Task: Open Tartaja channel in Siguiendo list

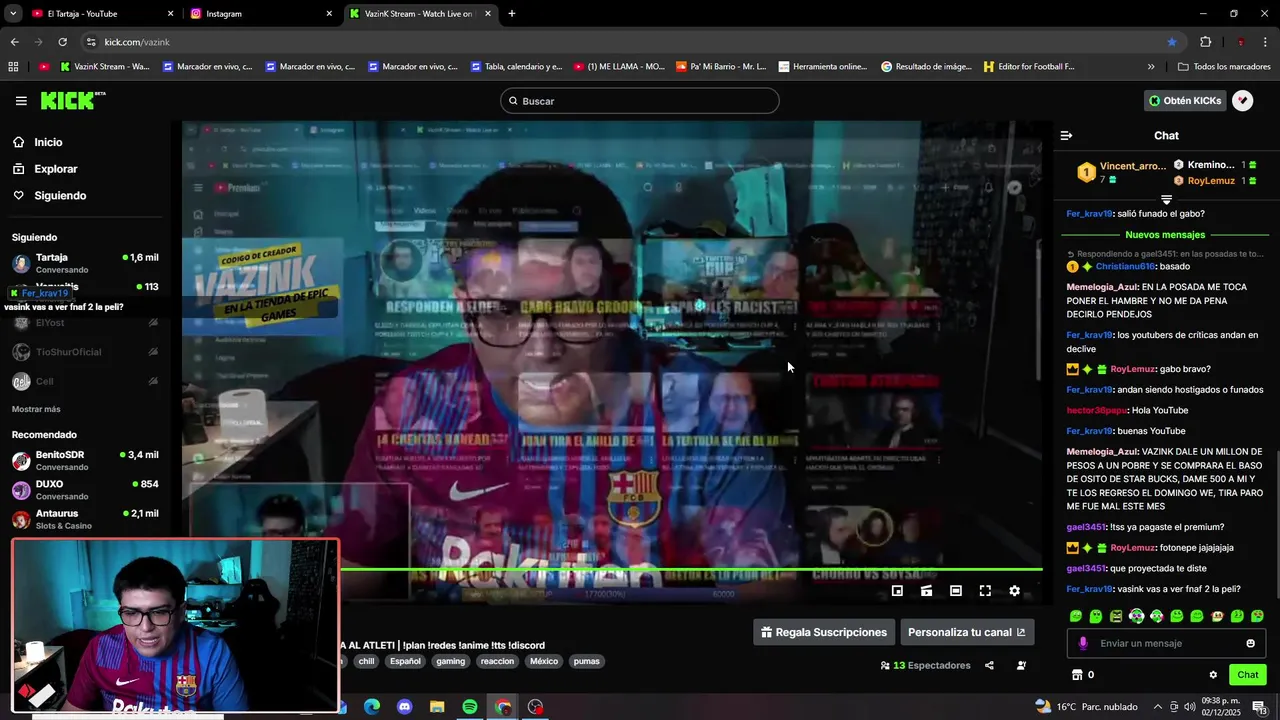Action: (x=85, y=263)
